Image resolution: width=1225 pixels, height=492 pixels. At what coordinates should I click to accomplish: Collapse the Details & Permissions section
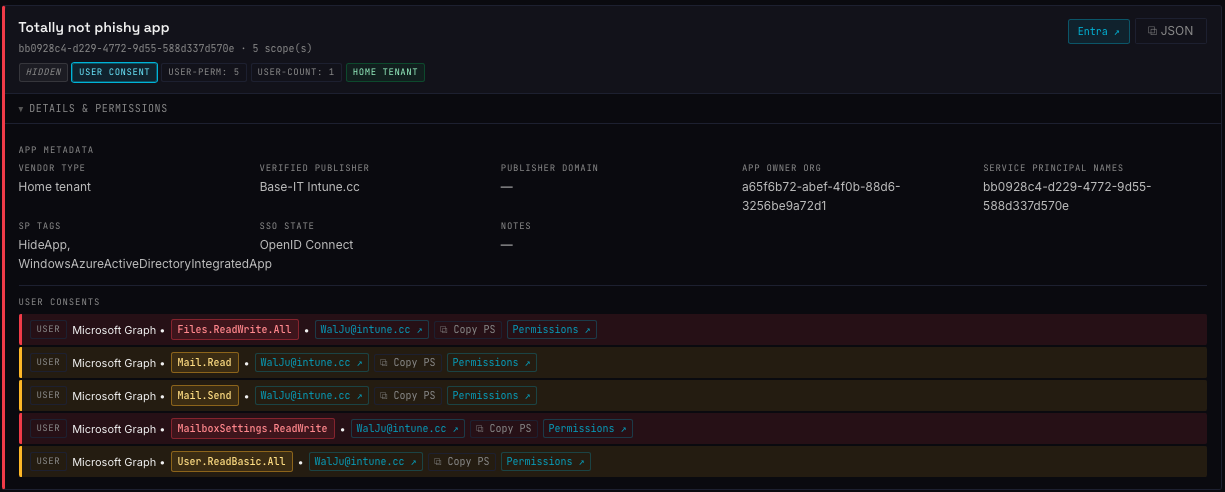pos(93,108)
